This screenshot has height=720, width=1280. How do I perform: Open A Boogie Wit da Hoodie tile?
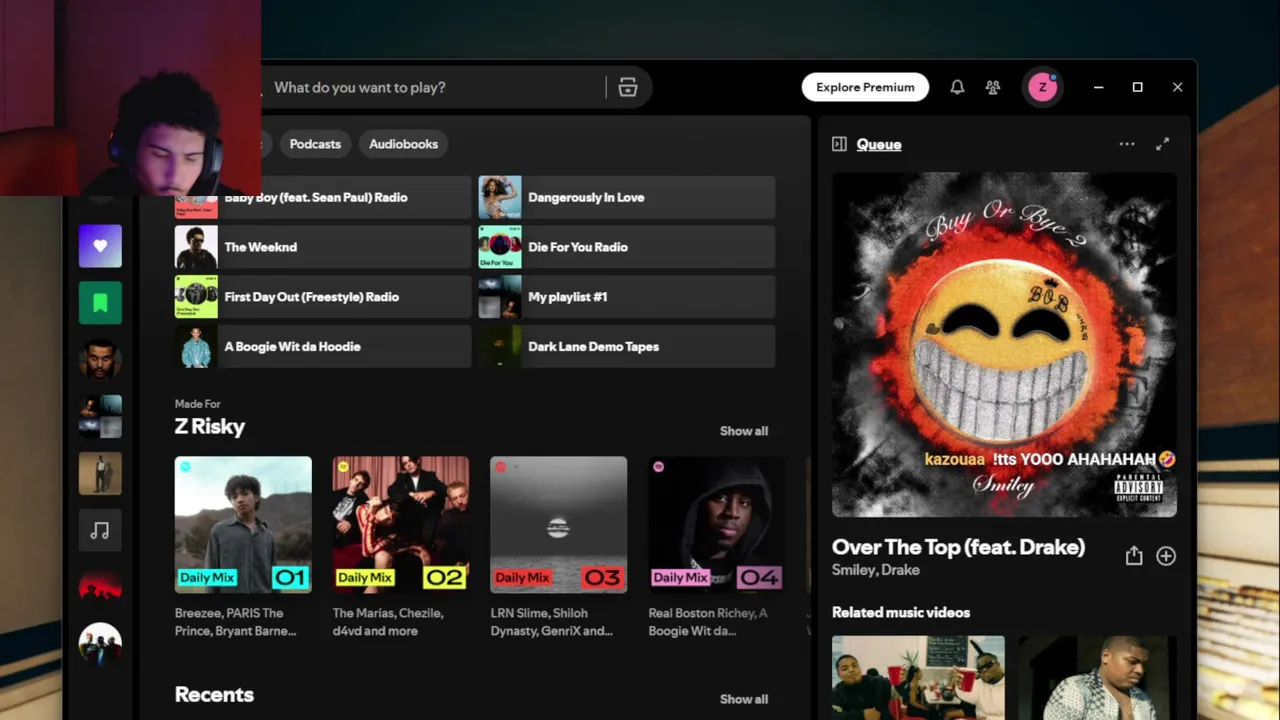pos(323,347)
